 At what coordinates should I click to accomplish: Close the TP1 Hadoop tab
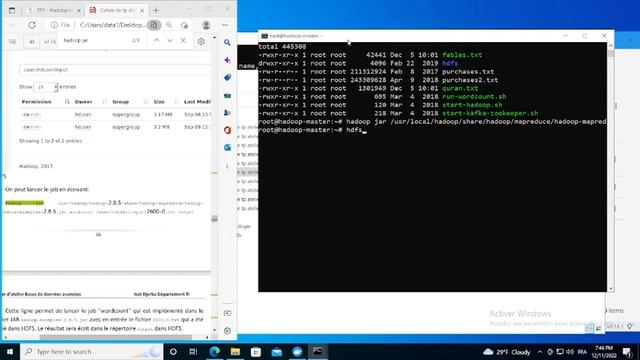pyautogui.click(x=78, y=10)
